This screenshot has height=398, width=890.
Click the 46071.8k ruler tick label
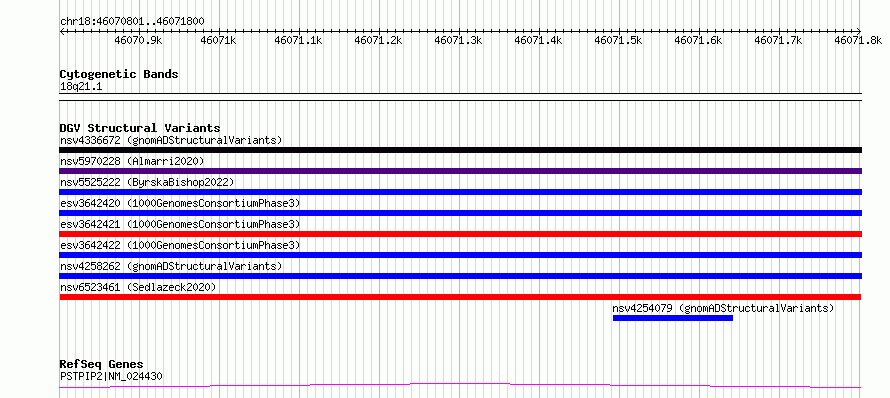(x=858, y=40)
